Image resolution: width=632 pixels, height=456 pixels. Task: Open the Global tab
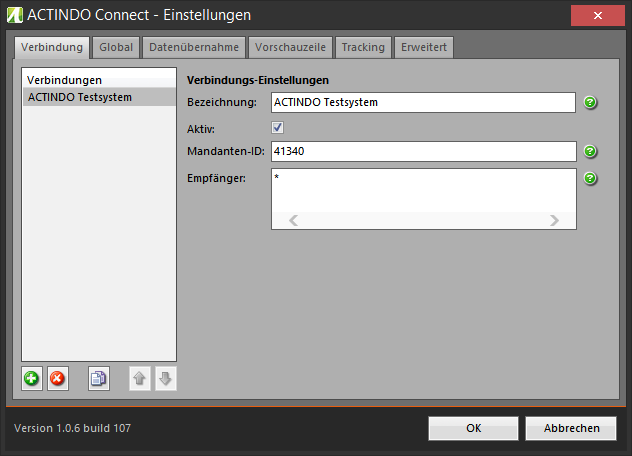[116, 47]
